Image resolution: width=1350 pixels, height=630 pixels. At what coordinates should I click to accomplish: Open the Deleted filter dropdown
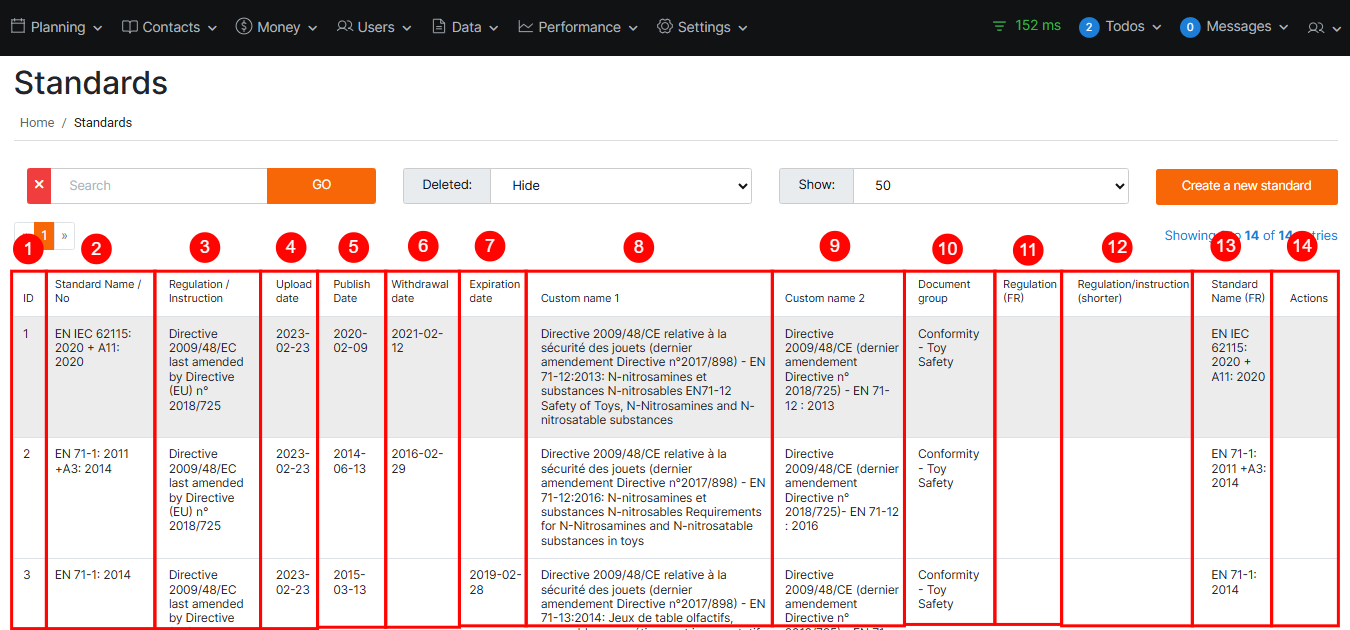(x=620, y=186)
